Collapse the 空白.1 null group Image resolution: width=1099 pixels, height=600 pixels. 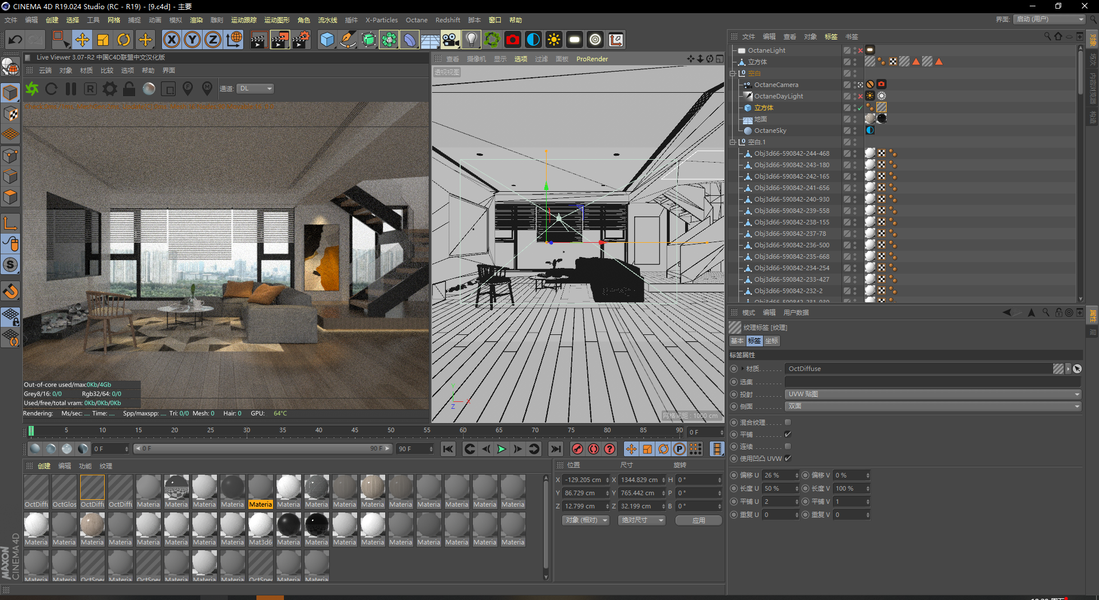(x=733, y=142)
